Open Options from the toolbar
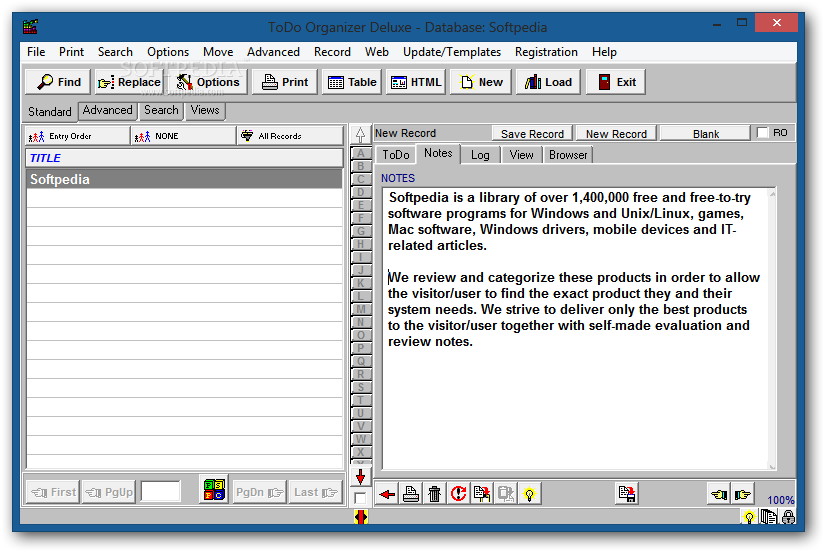This screenshot has height=552, width=825. point(208,82)
